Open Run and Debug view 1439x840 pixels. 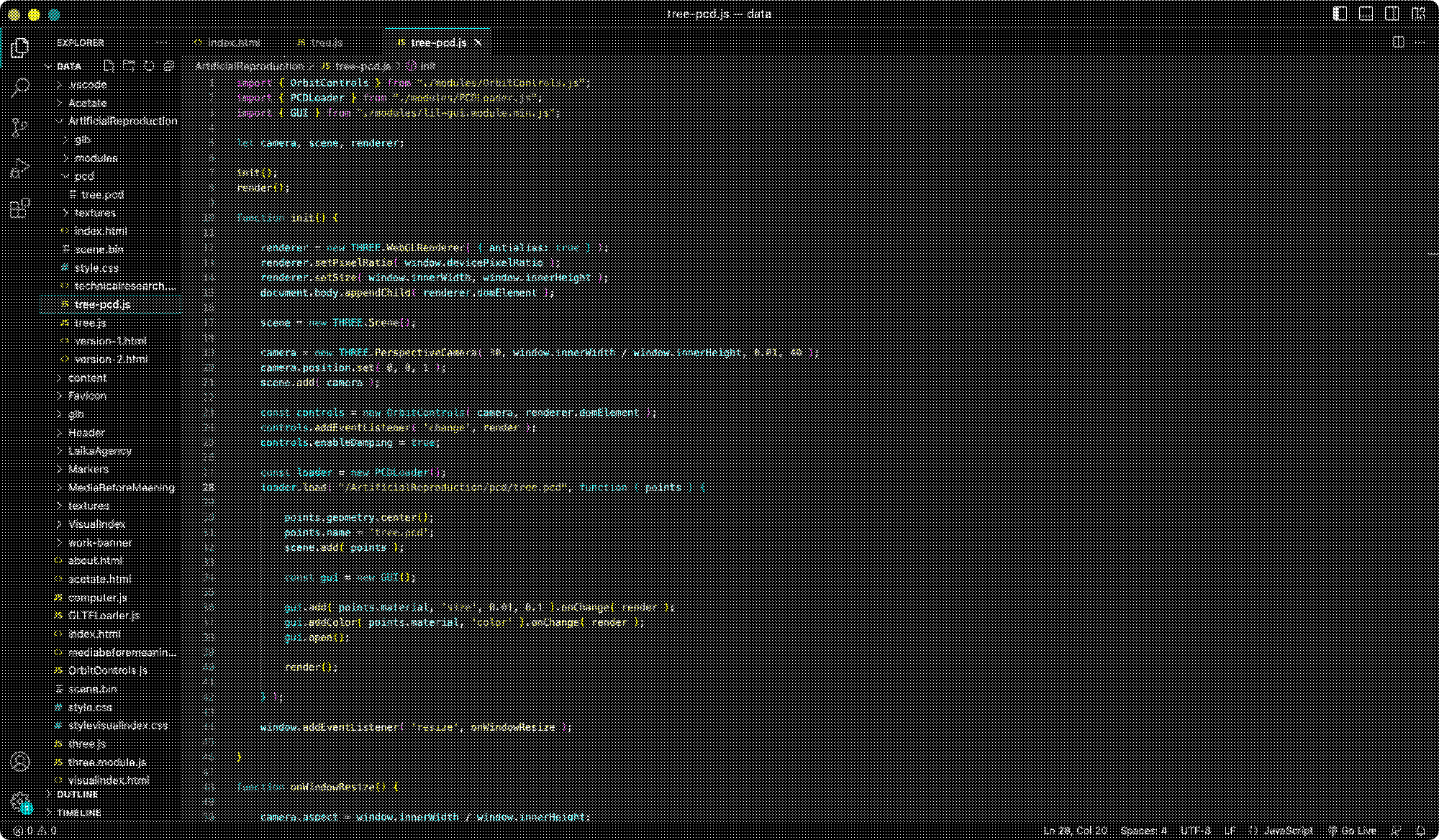(x=20, y=168)
